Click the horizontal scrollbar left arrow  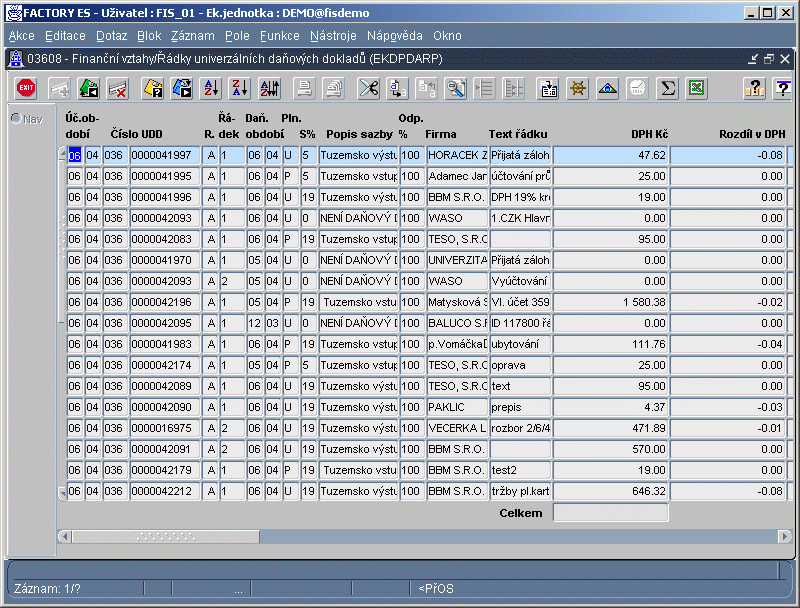pos(64,537)
